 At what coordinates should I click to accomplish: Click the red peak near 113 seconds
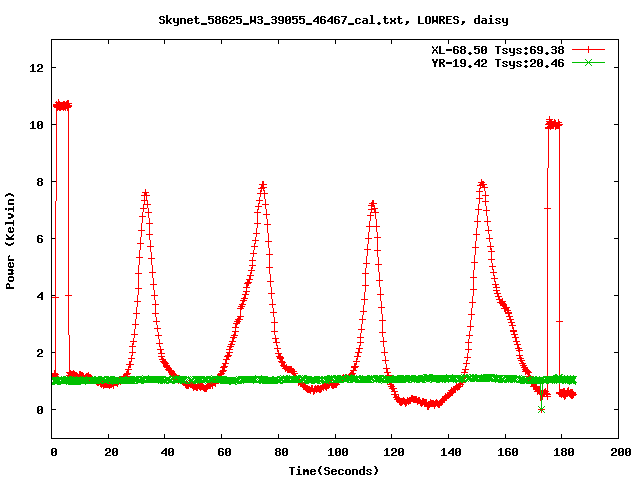coord(373,204)
